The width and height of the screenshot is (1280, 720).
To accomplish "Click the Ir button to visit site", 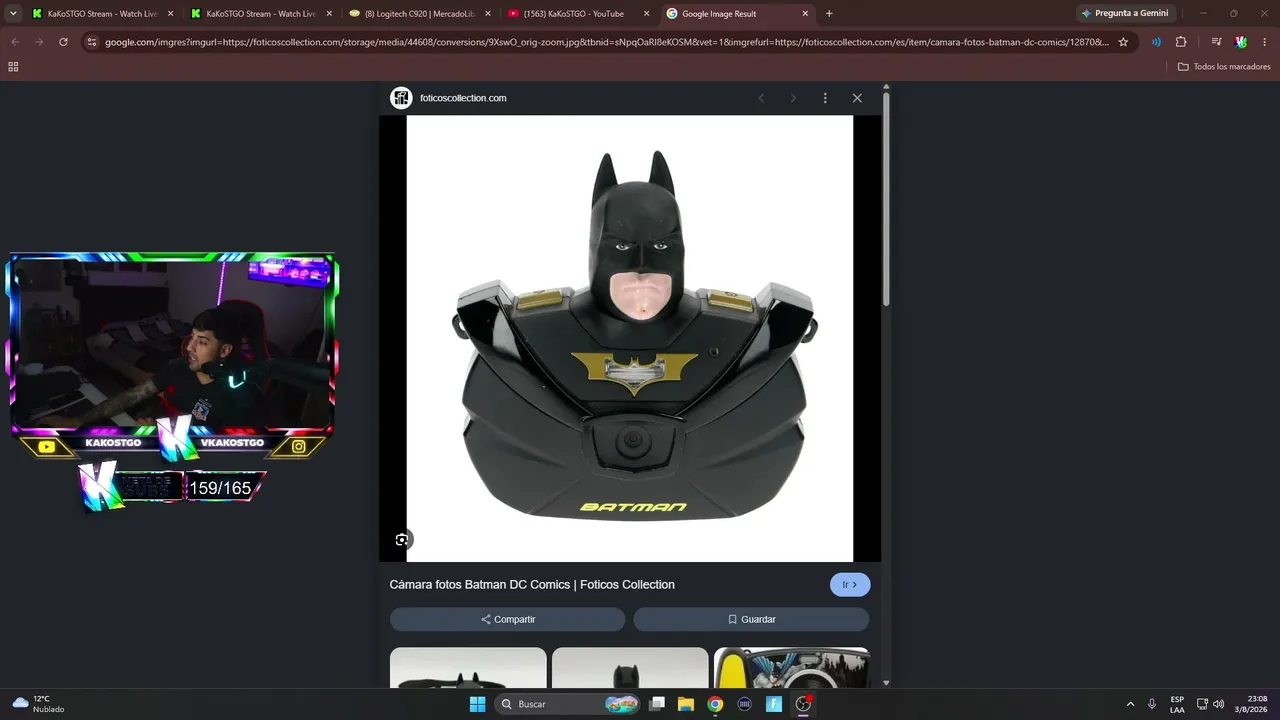I will coord(850,585).
